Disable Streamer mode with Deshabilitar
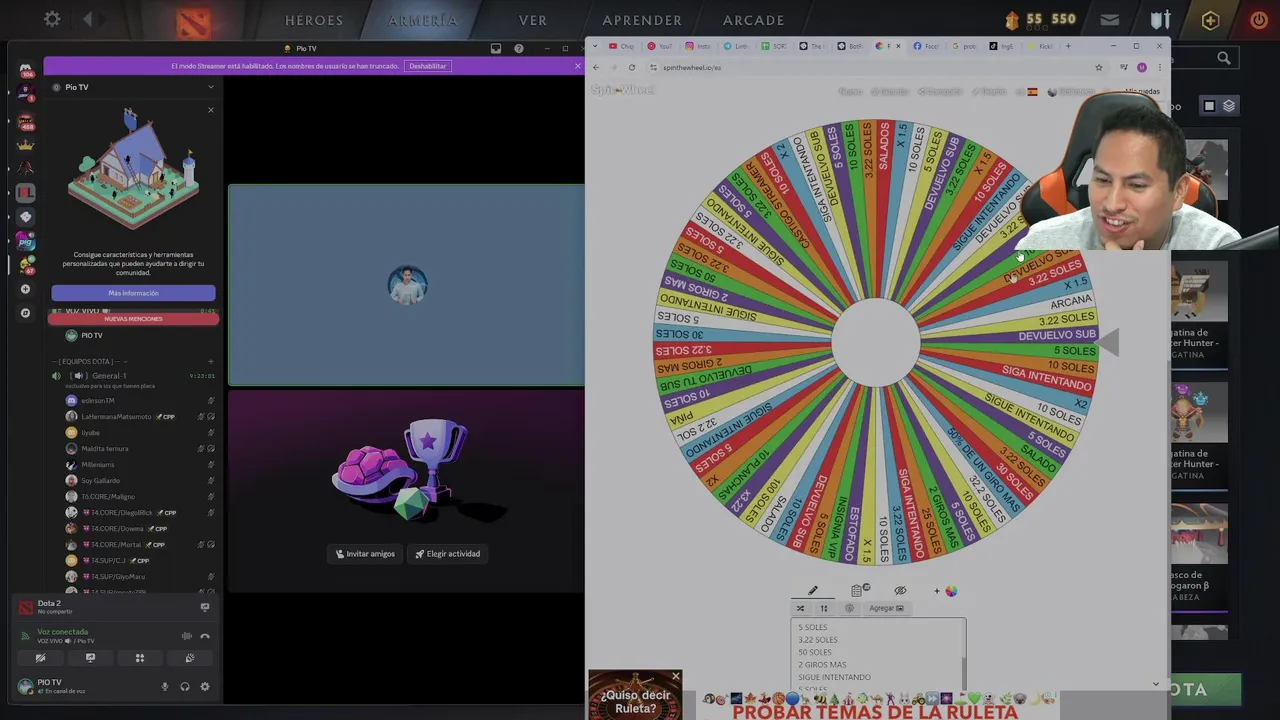 click(427, 66)
